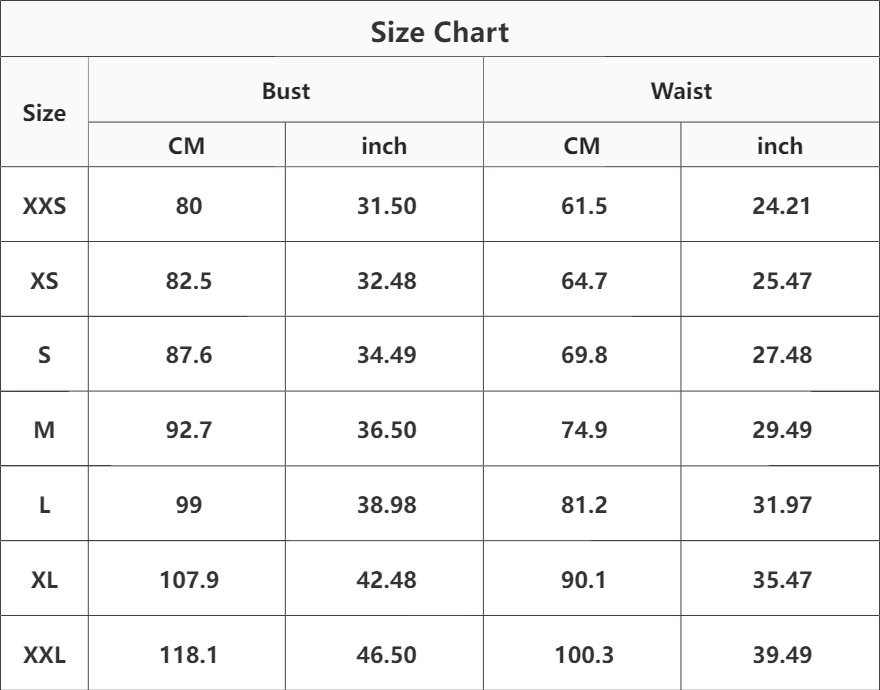Click the M size row label

(x=45, y=430)
